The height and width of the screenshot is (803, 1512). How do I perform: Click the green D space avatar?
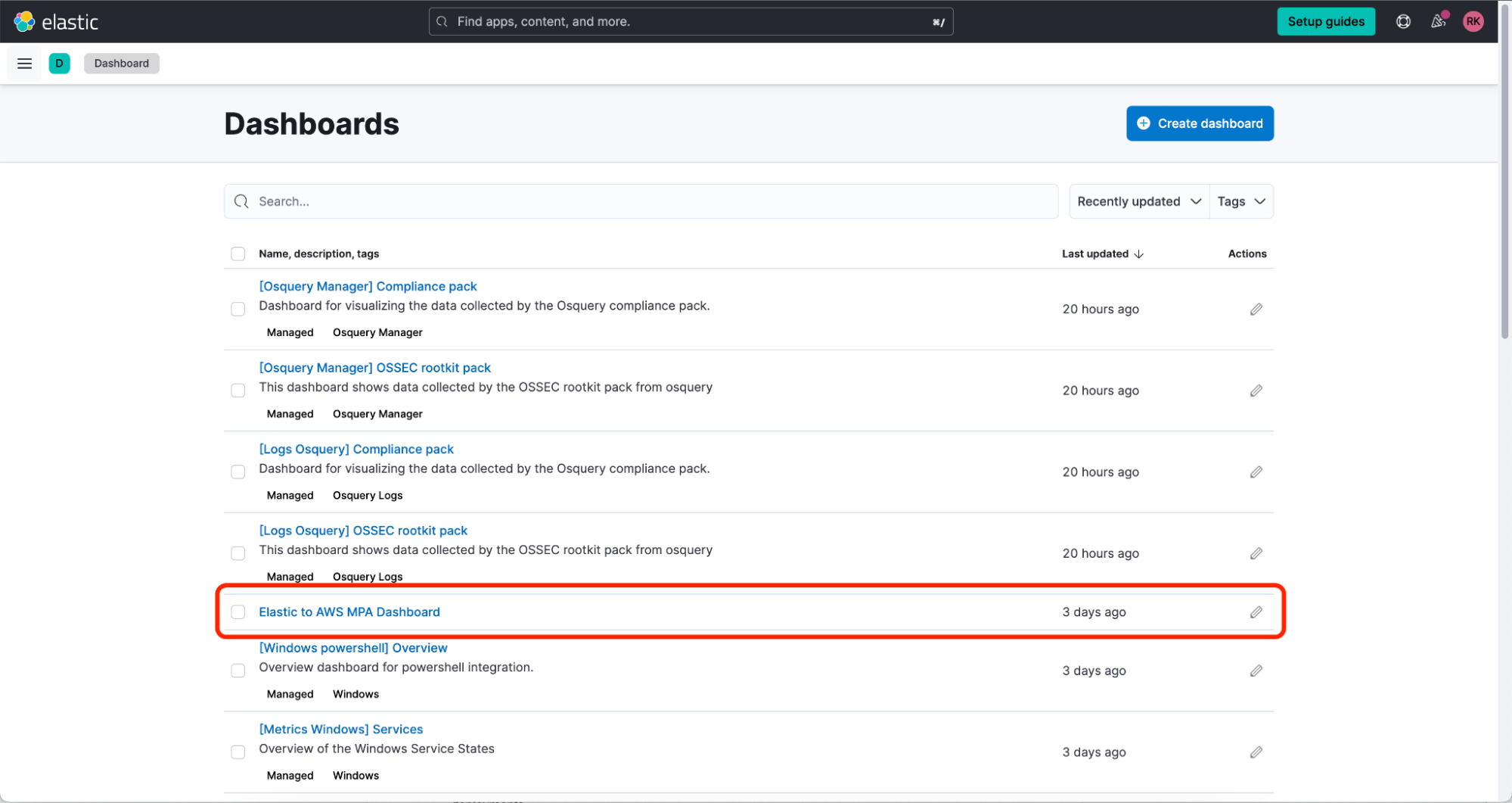tap(59, 64)
